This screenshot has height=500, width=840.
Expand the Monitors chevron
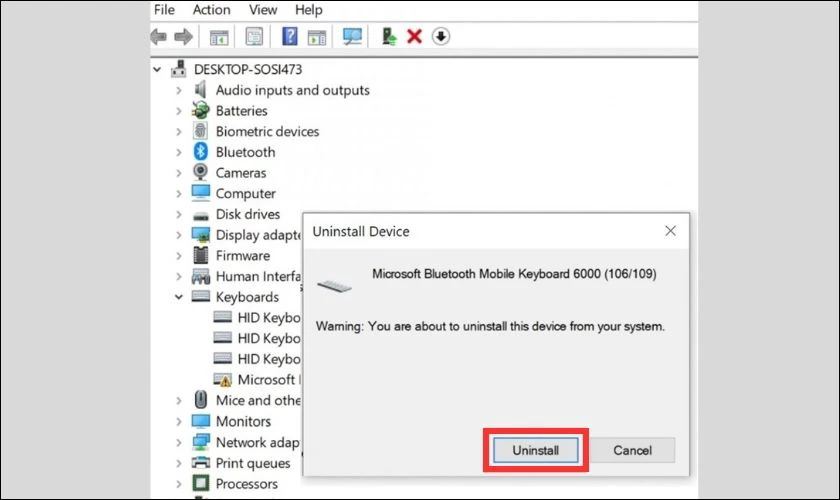pyautogui.click(x=178, y=421)
